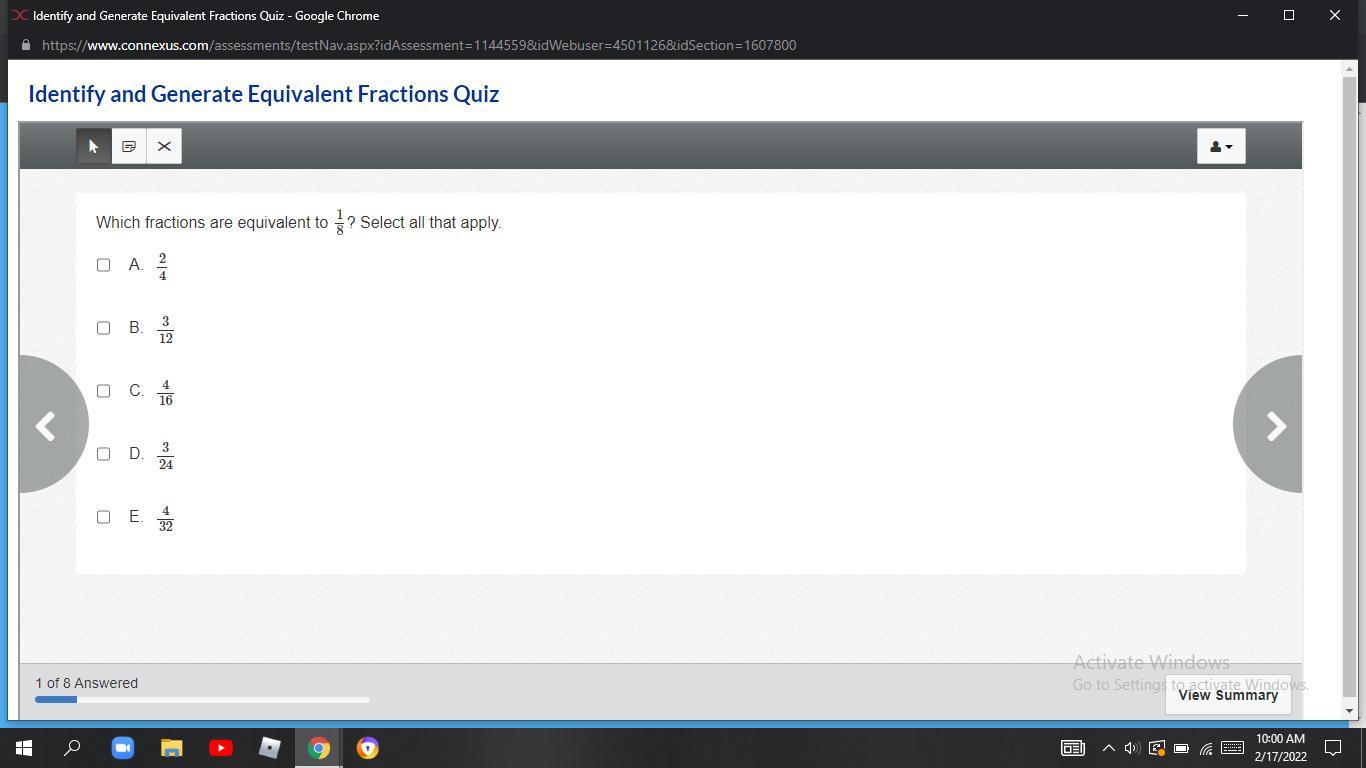Activate the sticky note tool
Viewport: 1366px width, 768px height.
point(129,146)
